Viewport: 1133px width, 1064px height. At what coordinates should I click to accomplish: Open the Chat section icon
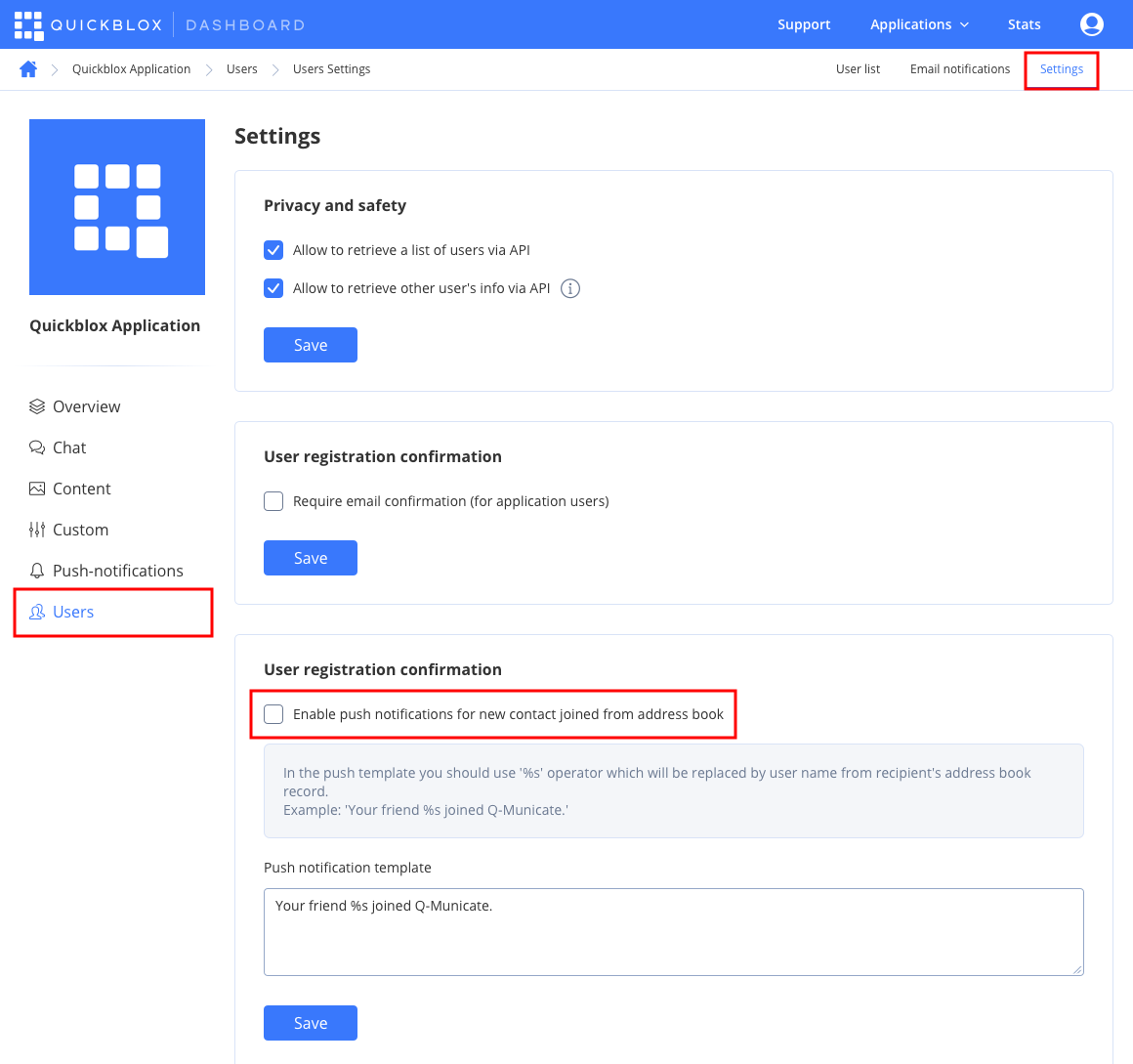coord(35,447)
